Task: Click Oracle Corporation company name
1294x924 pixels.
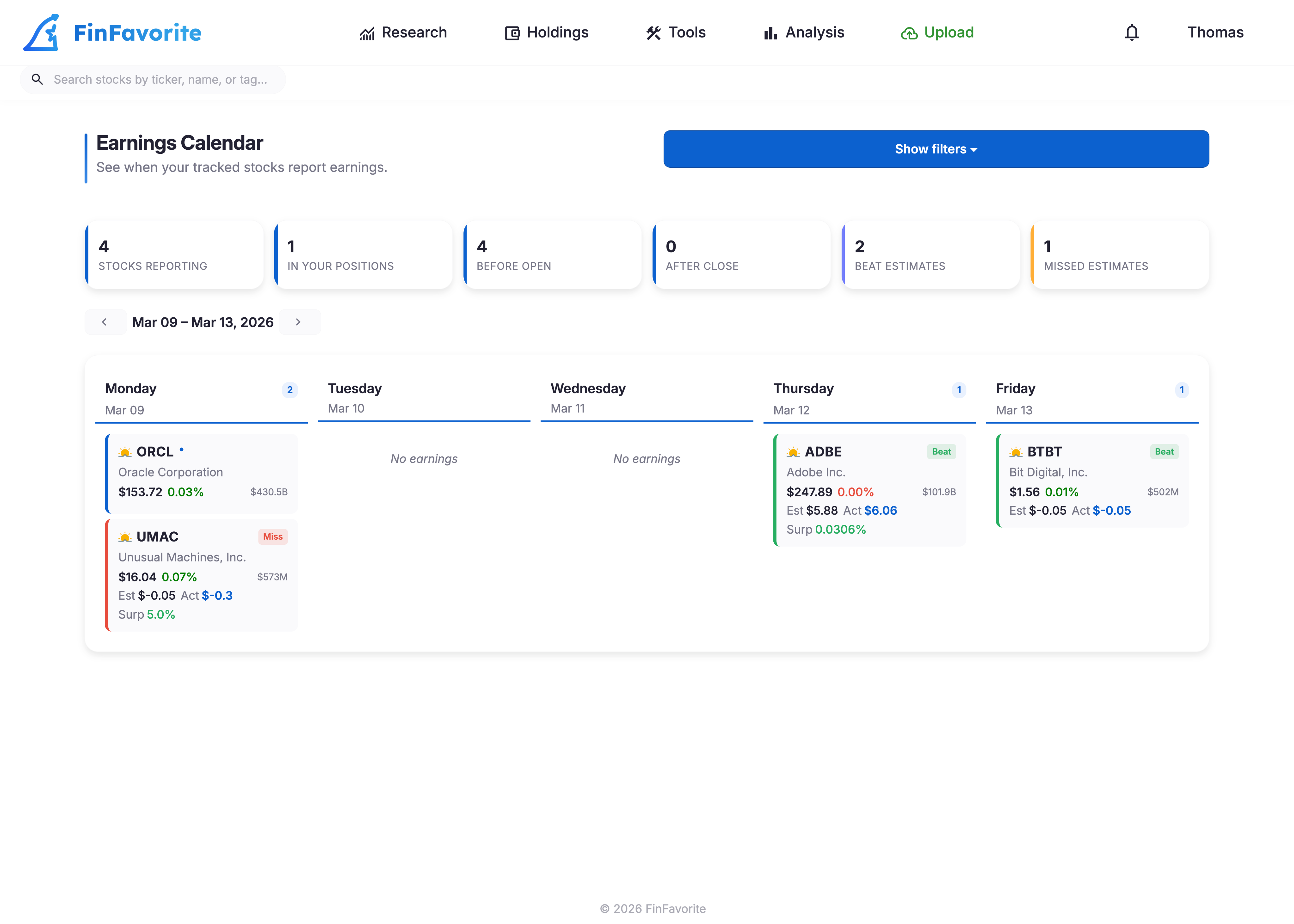Action: pyautogui.click(x=171, y=472)
